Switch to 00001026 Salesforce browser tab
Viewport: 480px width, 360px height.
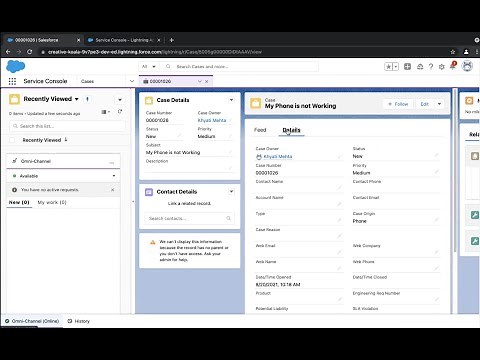[42, 40]
